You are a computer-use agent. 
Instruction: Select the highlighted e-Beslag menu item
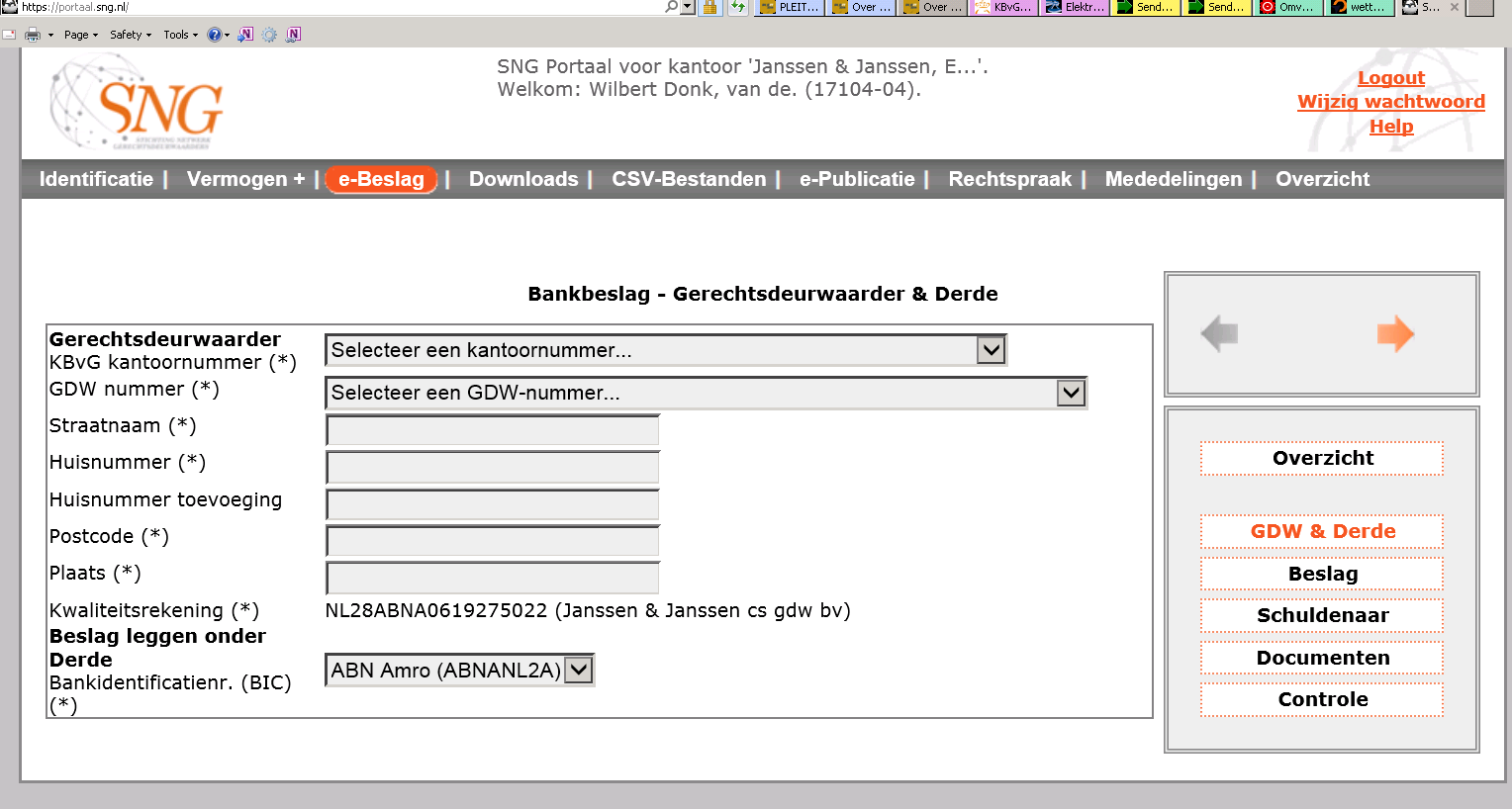(381, 179)
